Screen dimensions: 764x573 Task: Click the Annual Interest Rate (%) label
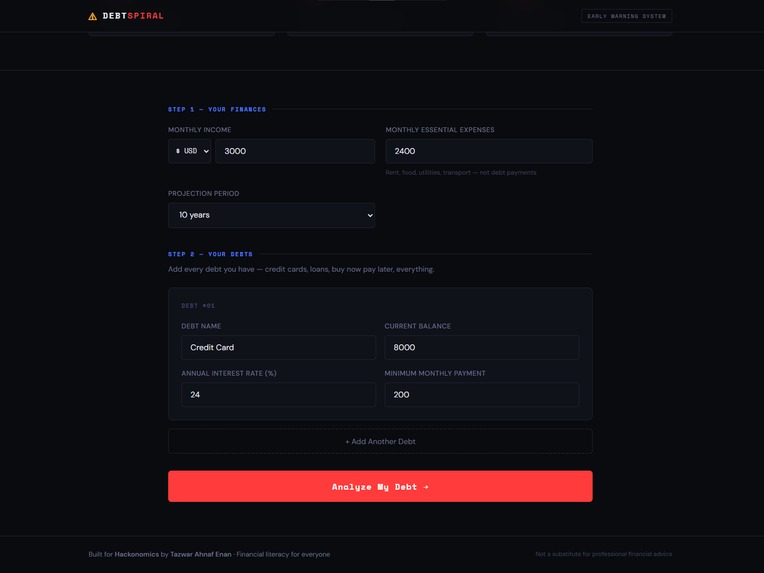click(229, 373)
